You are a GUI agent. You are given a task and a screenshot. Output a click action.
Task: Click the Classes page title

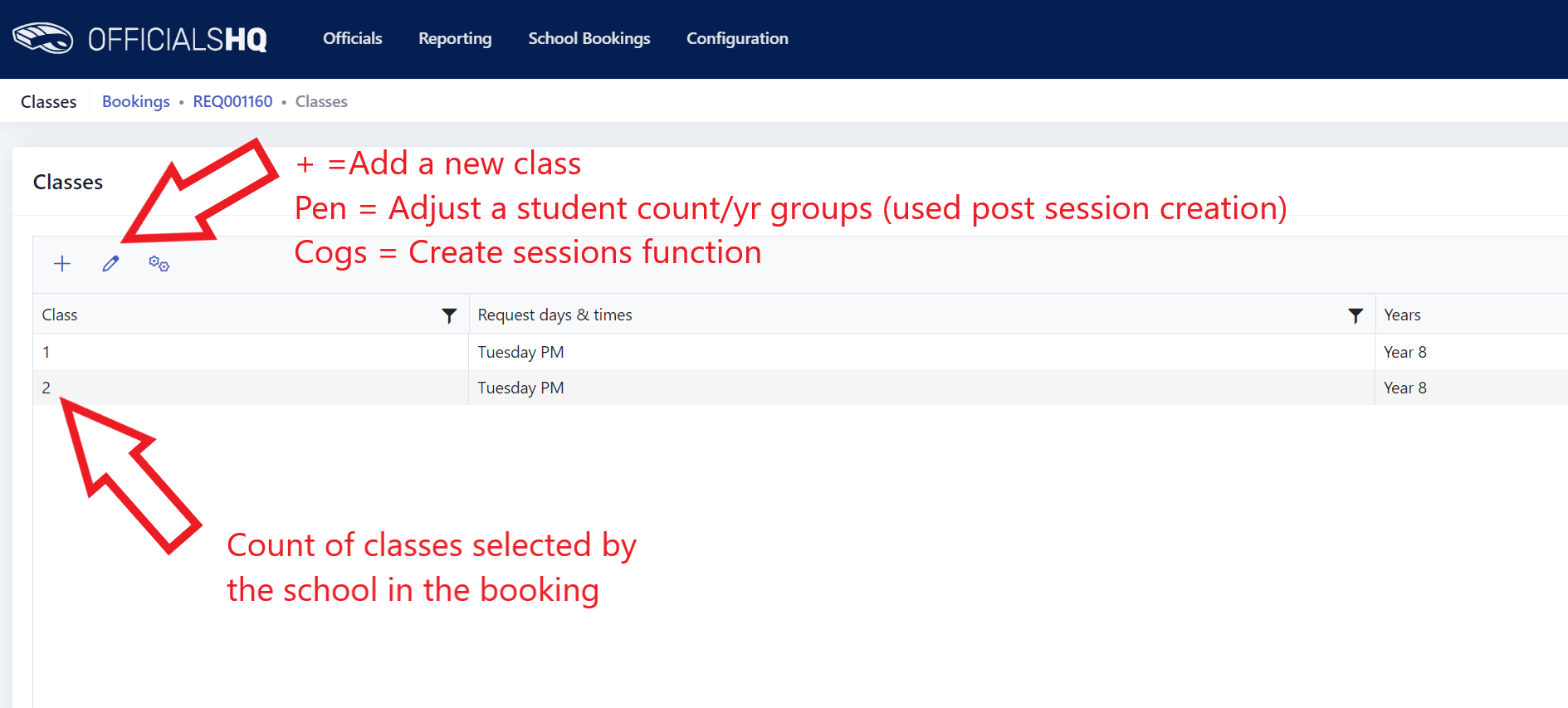[48, 101]
